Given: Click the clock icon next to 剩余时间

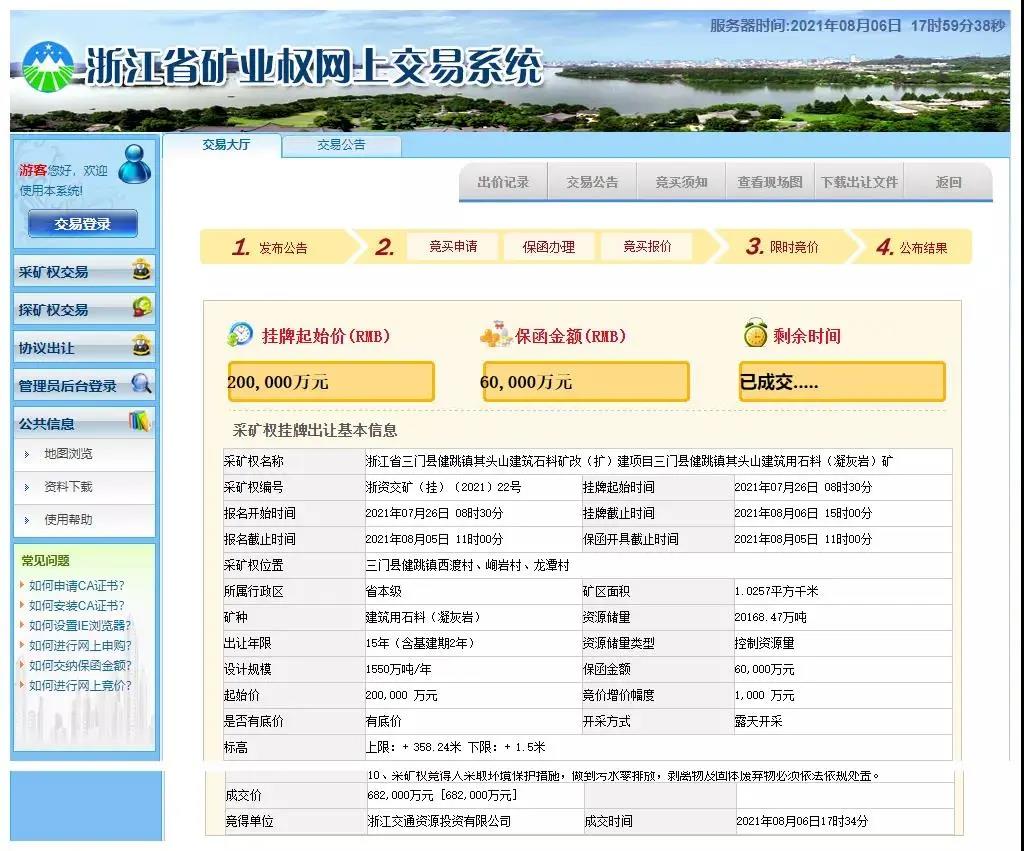Looking at the screenshot, I should point(755,335).
